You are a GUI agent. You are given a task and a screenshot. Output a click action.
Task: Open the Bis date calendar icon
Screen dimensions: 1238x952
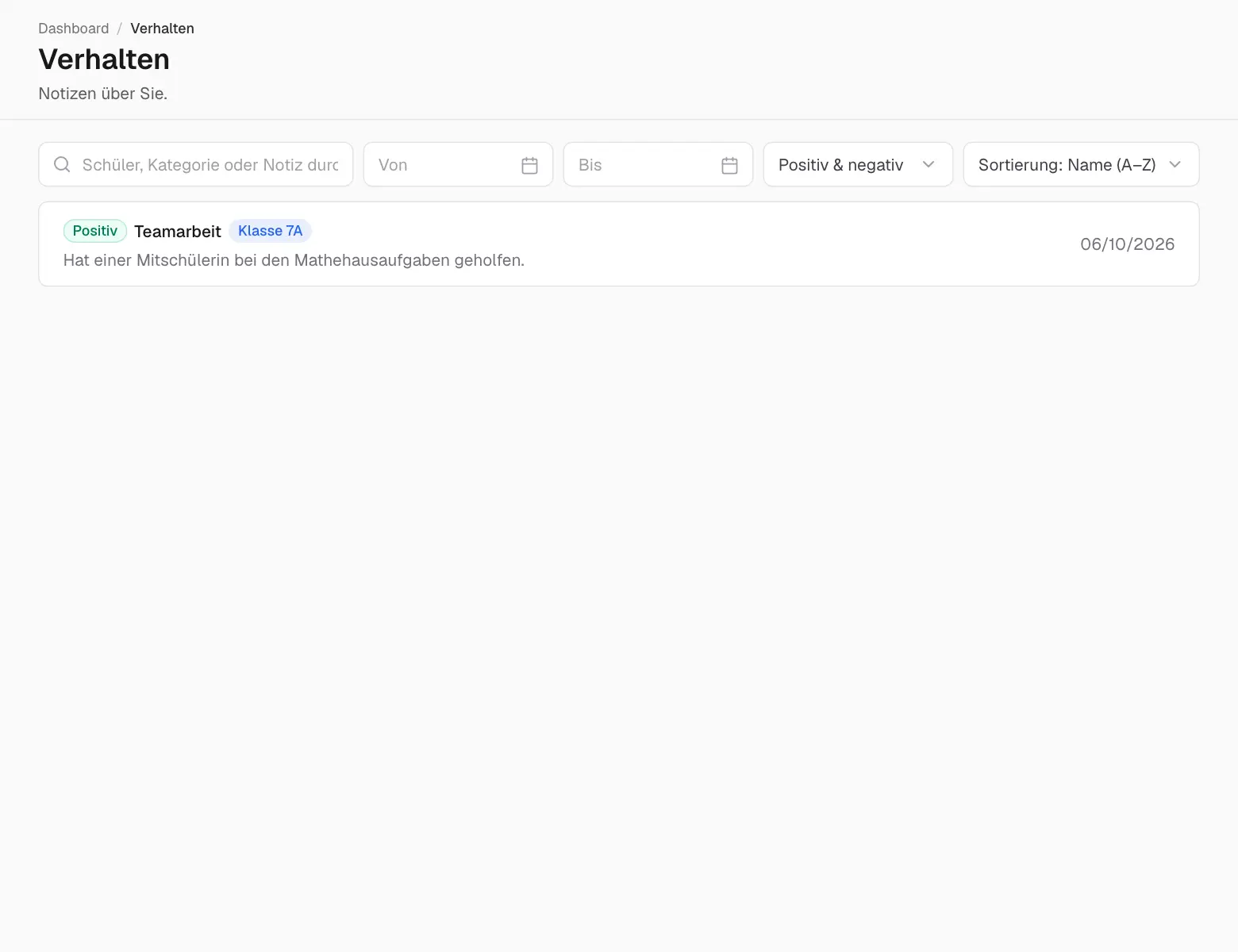(729, 165)
